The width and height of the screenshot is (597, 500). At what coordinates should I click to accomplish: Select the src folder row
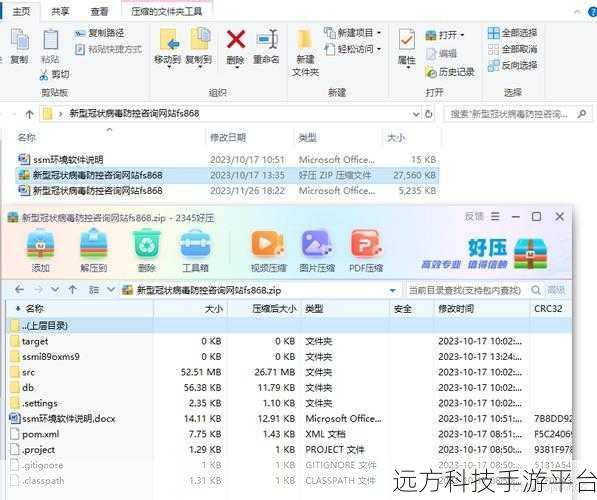[x=289, y=372]
